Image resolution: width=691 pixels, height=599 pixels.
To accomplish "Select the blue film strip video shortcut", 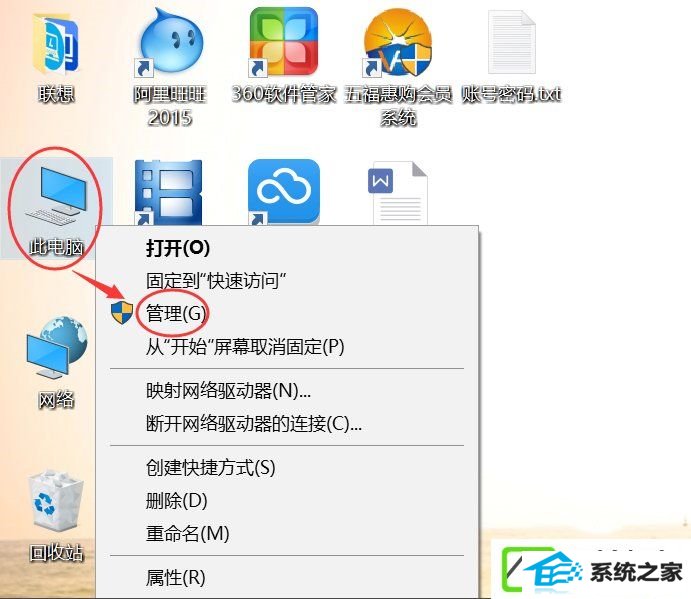I will pos(169,193).
